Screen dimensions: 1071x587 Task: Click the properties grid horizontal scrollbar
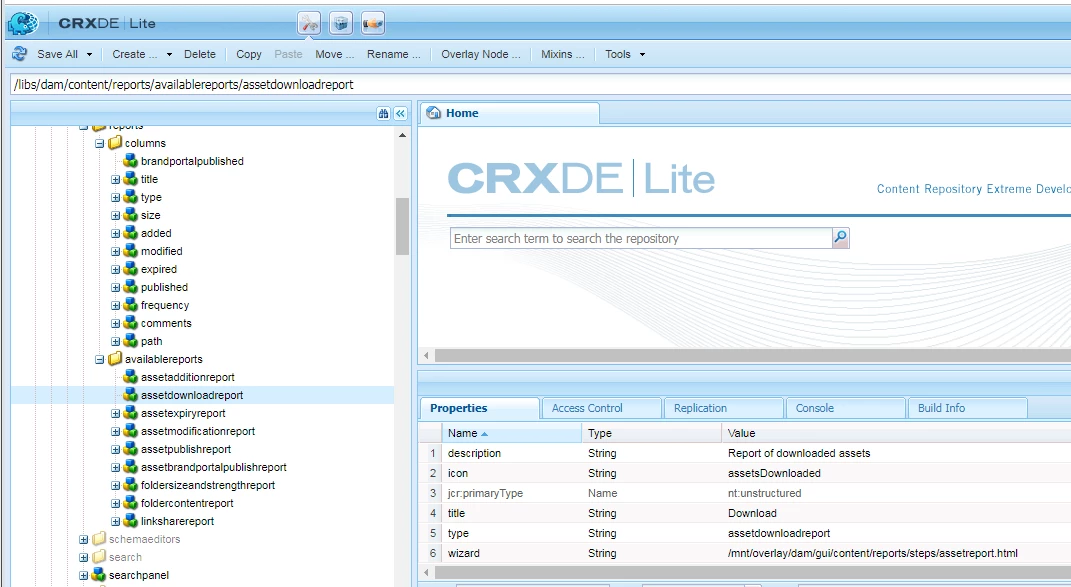click(751, 572)
